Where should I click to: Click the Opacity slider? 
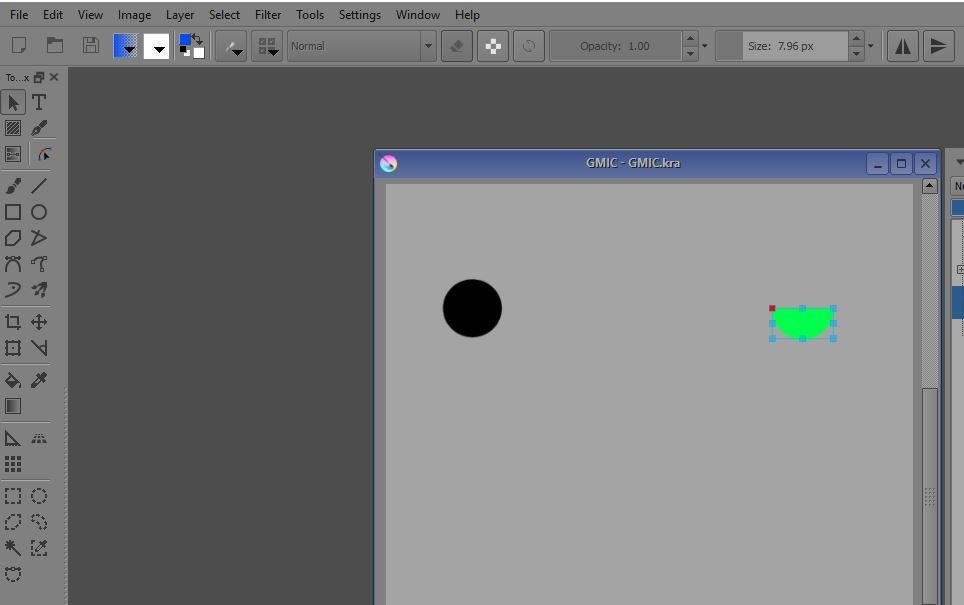[x=616, y=46]
